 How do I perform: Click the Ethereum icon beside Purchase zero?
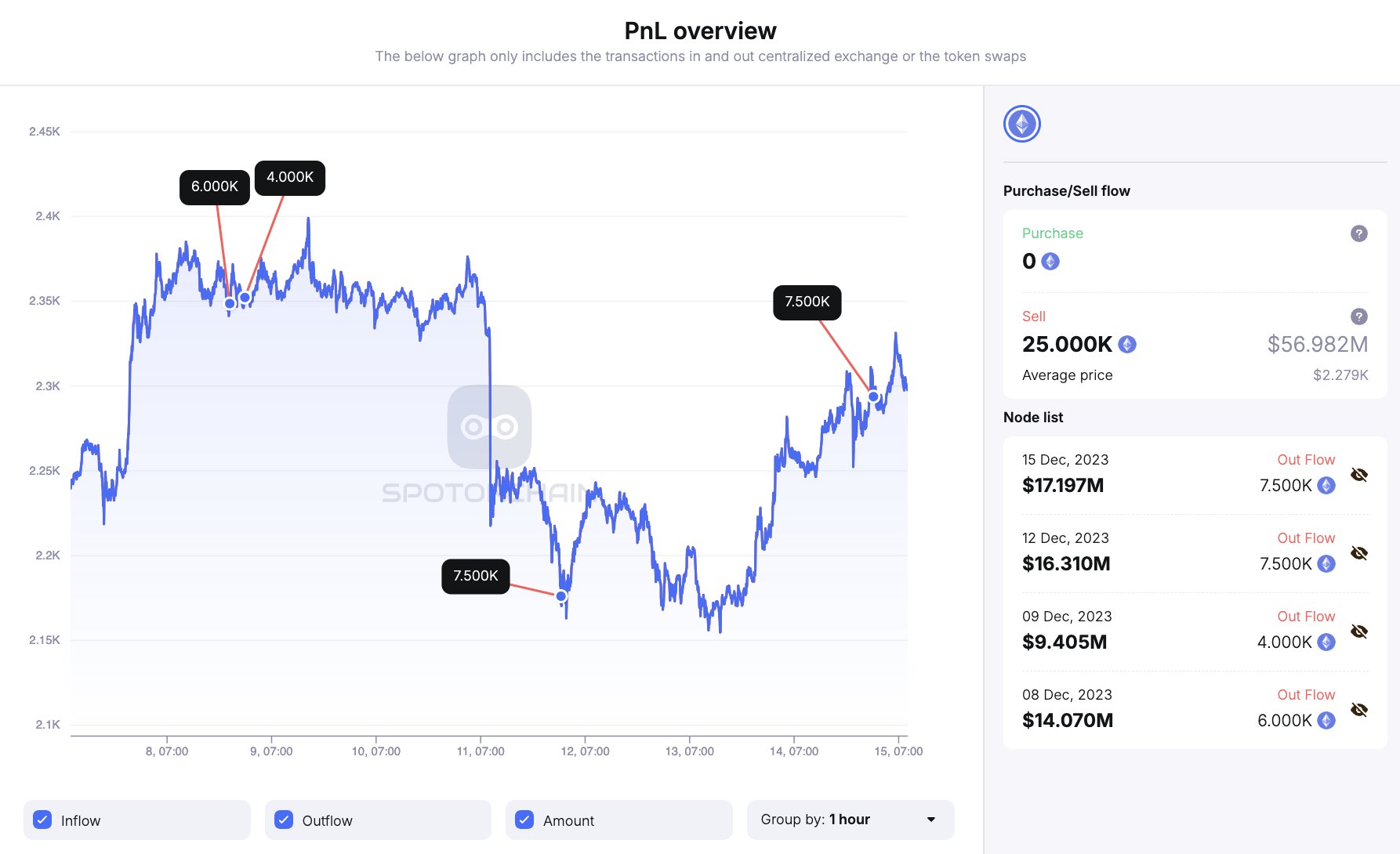click(x=1050, y=262)
